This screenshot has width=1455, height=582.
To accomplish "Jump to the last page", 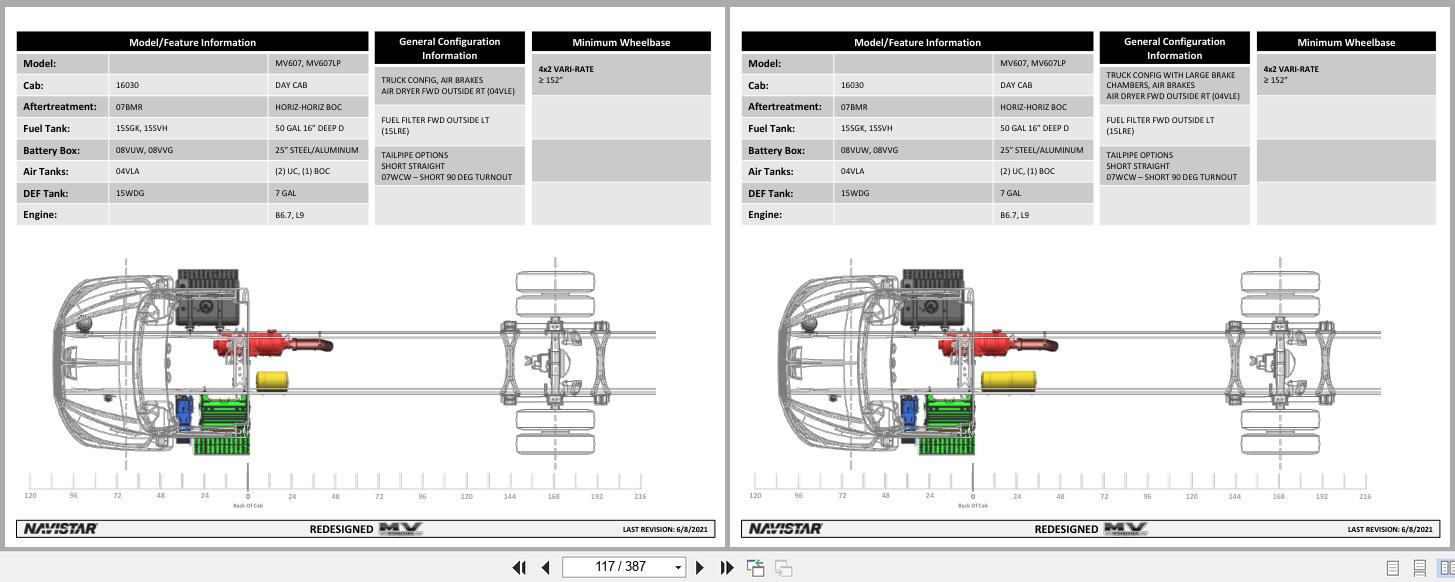I will pos(727,567).
